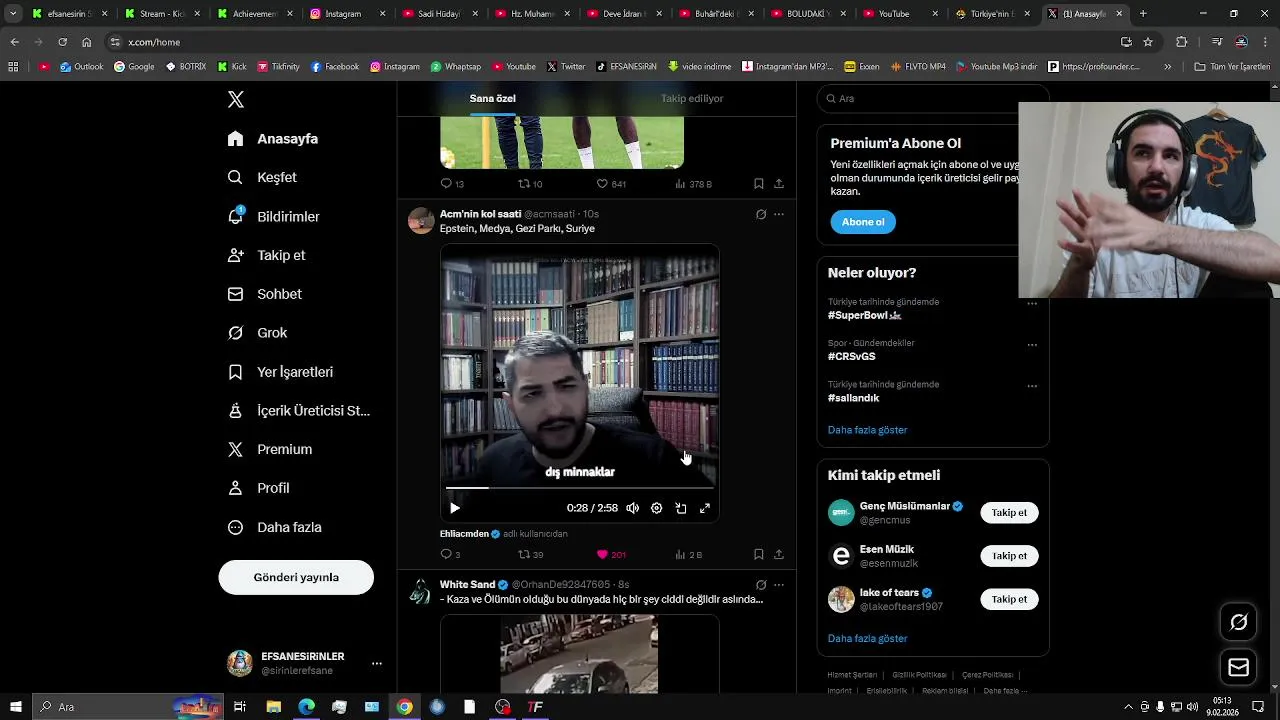The image size is (1280, 720).
Task: Bookmark this page star icon
Action: (x=1148, y=42)
